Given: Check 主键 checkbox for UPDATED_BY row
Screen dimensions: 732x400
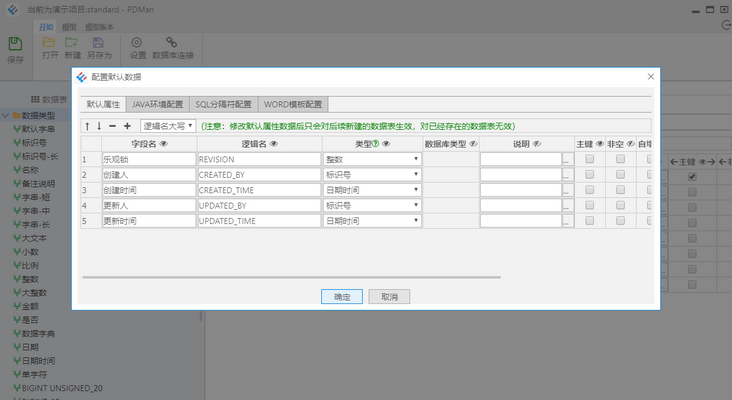Looking at the screenshot, I should click(x=590, y=205).
